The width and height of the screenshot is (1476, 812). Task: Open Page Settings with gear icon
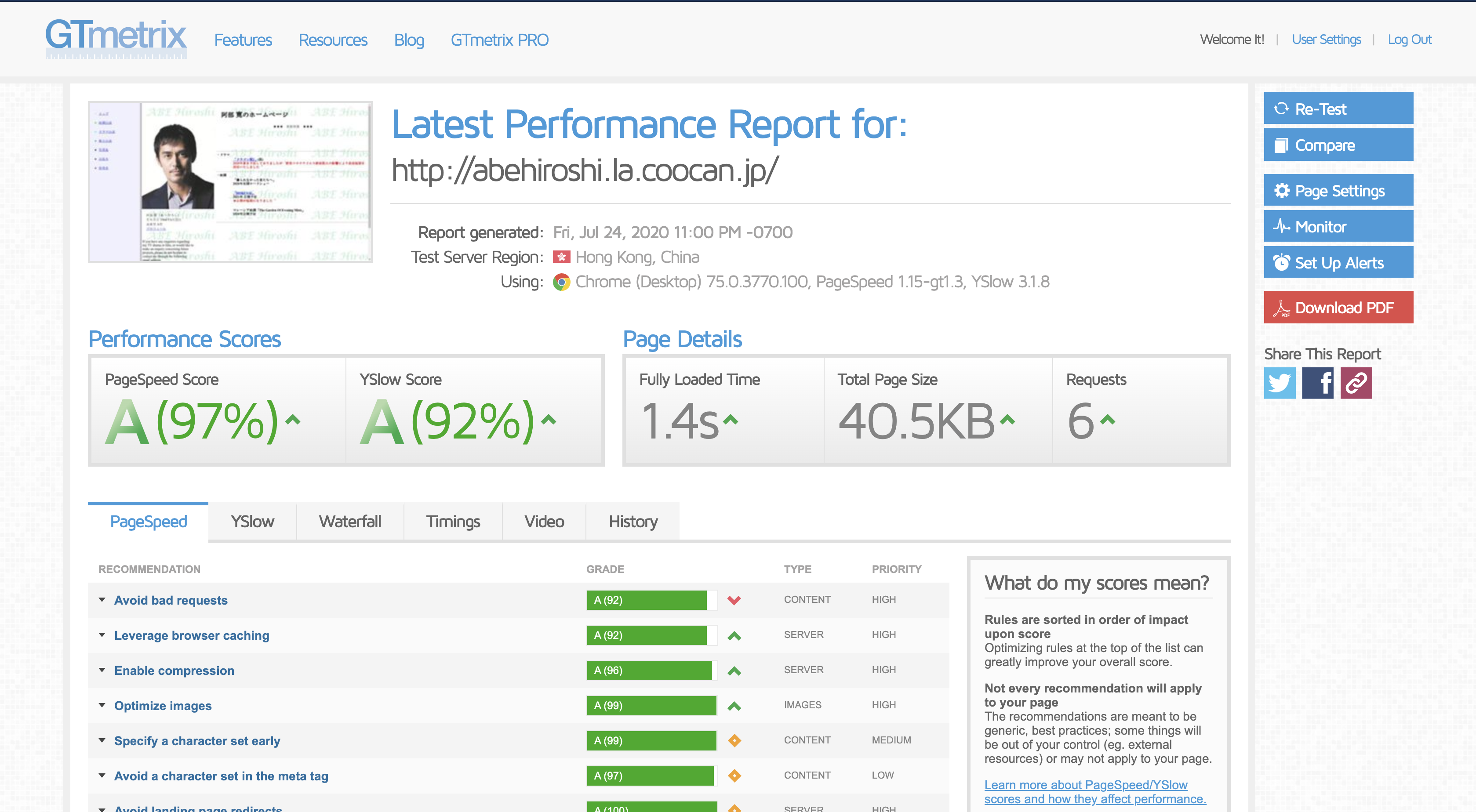(1338, 191)
